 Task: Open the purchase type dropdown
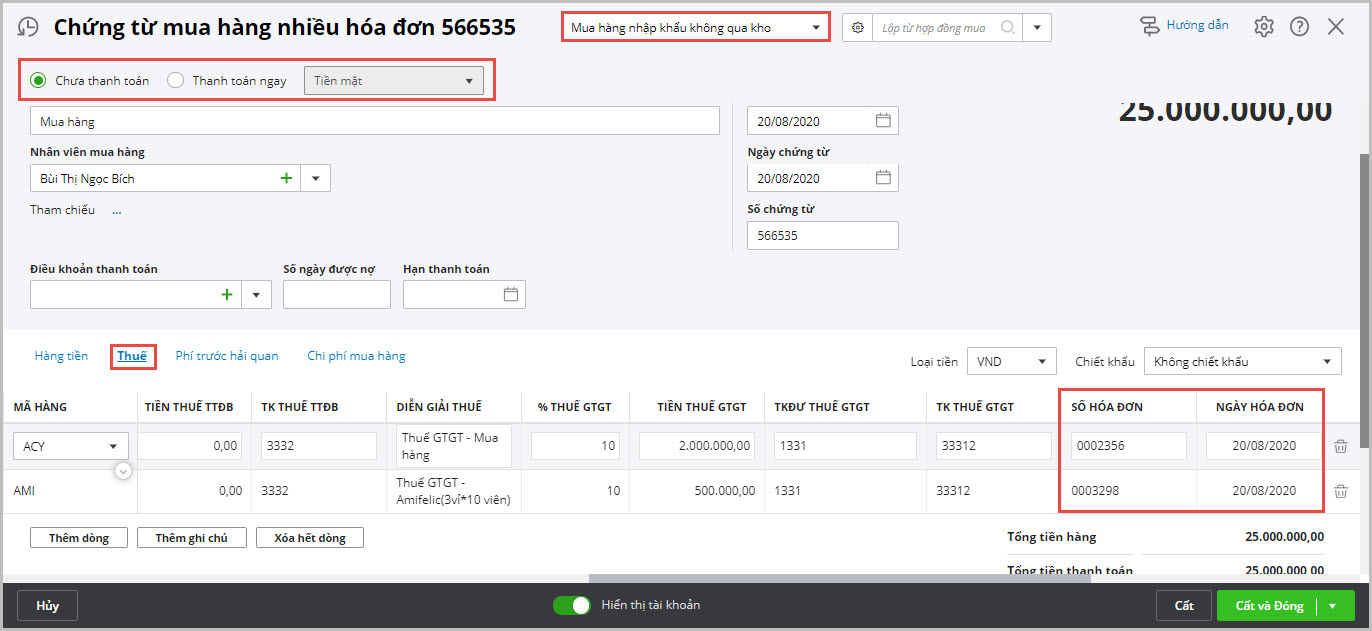[x=696, y=28]
